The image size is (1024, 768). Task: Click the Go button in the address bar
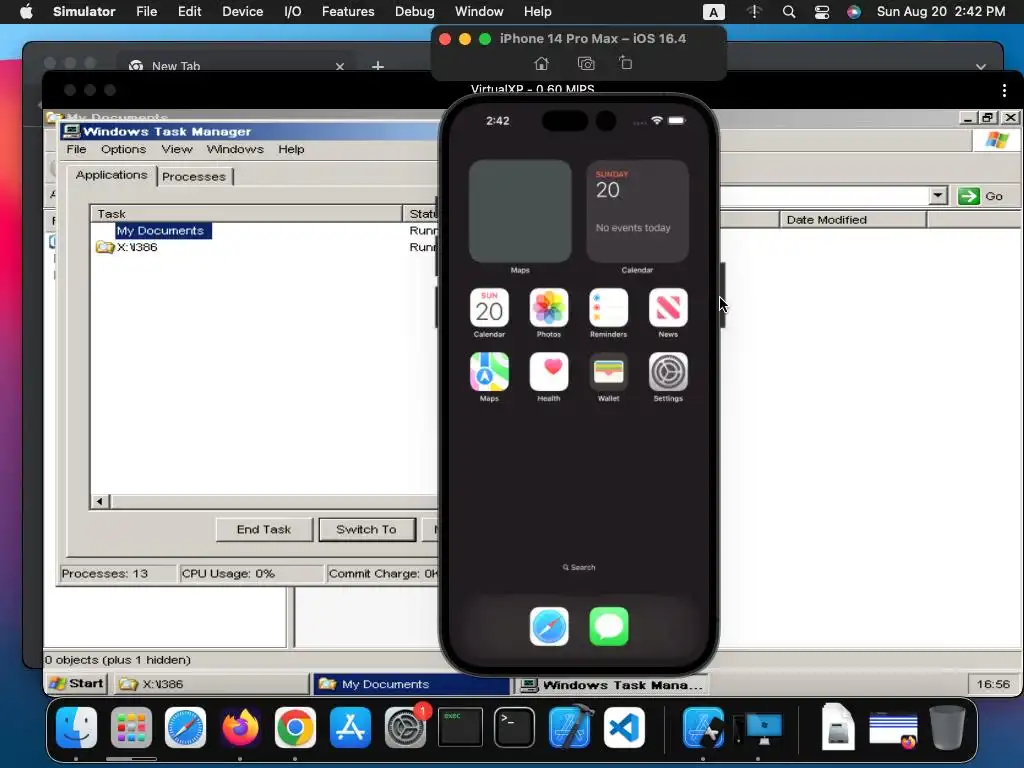pyautogui.click(x=981, y=196)
